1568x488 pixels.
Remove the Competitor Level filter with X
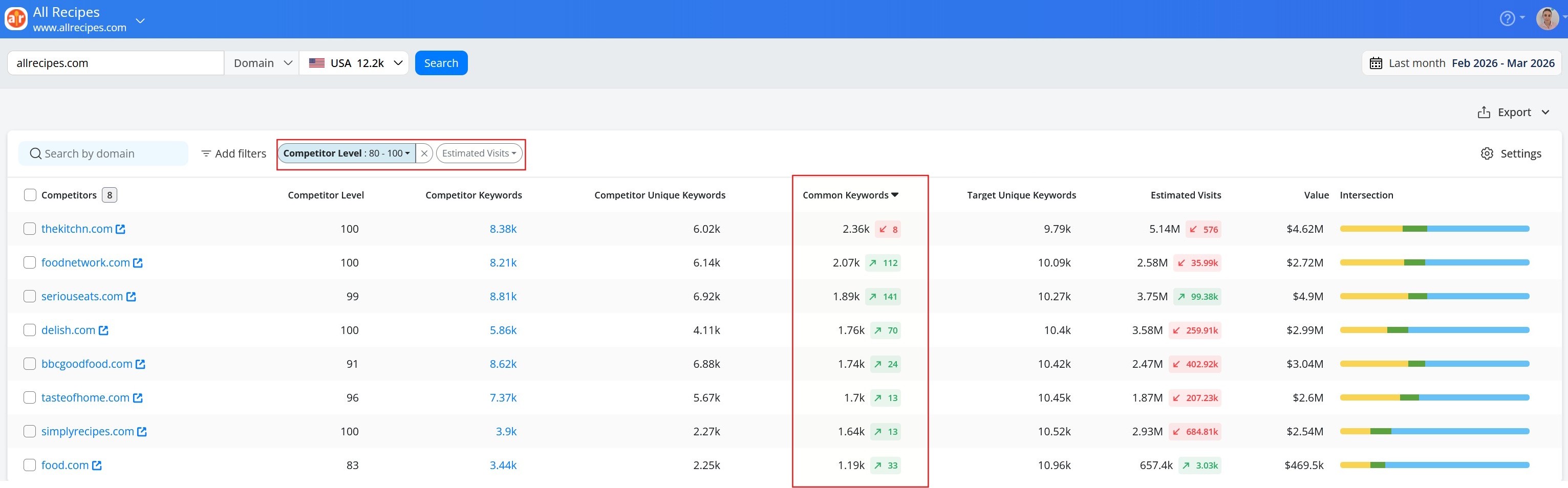coord(424,153)
